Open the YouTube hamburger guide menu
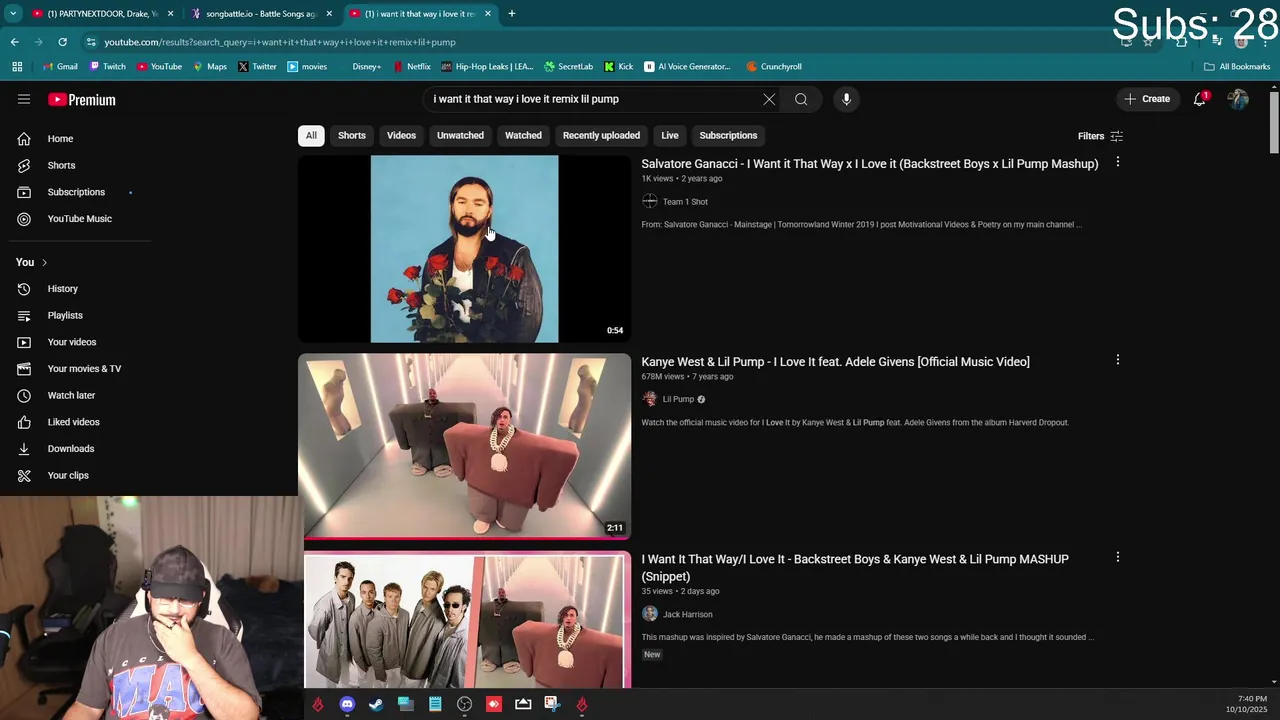Screen dimensions: 1280x720 click(x=24, y=99)
